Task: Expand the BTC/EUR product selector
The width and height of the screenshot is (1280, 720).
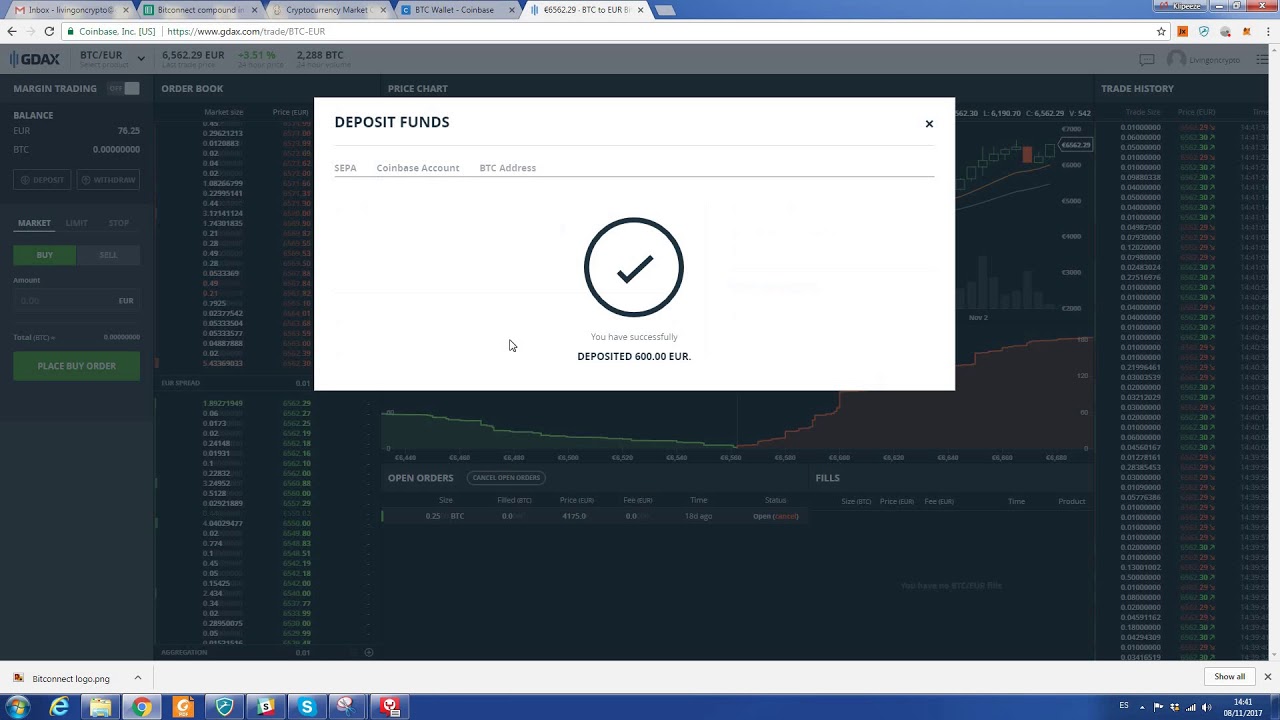Action: [112, 59]
